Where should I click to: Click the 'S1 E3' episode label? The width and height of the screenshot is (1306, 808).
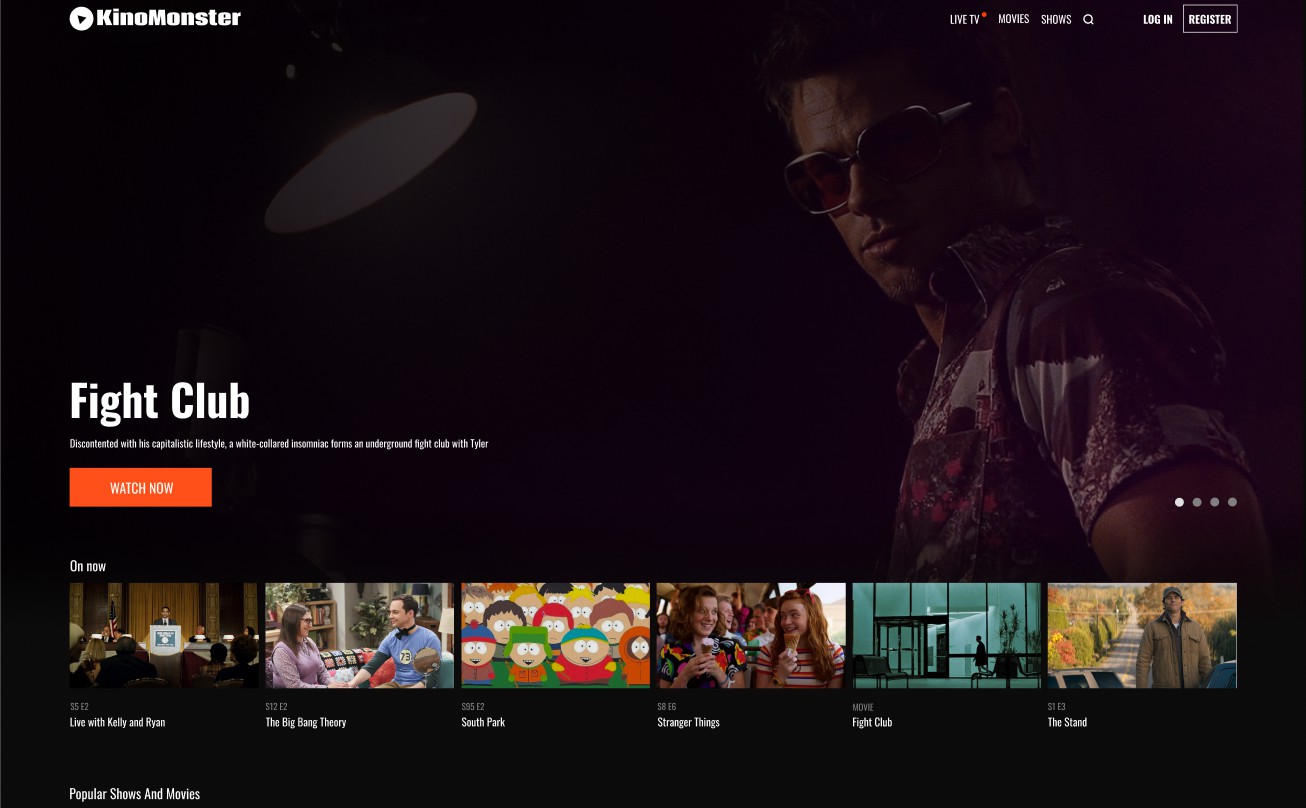[x=1057, y=707]
